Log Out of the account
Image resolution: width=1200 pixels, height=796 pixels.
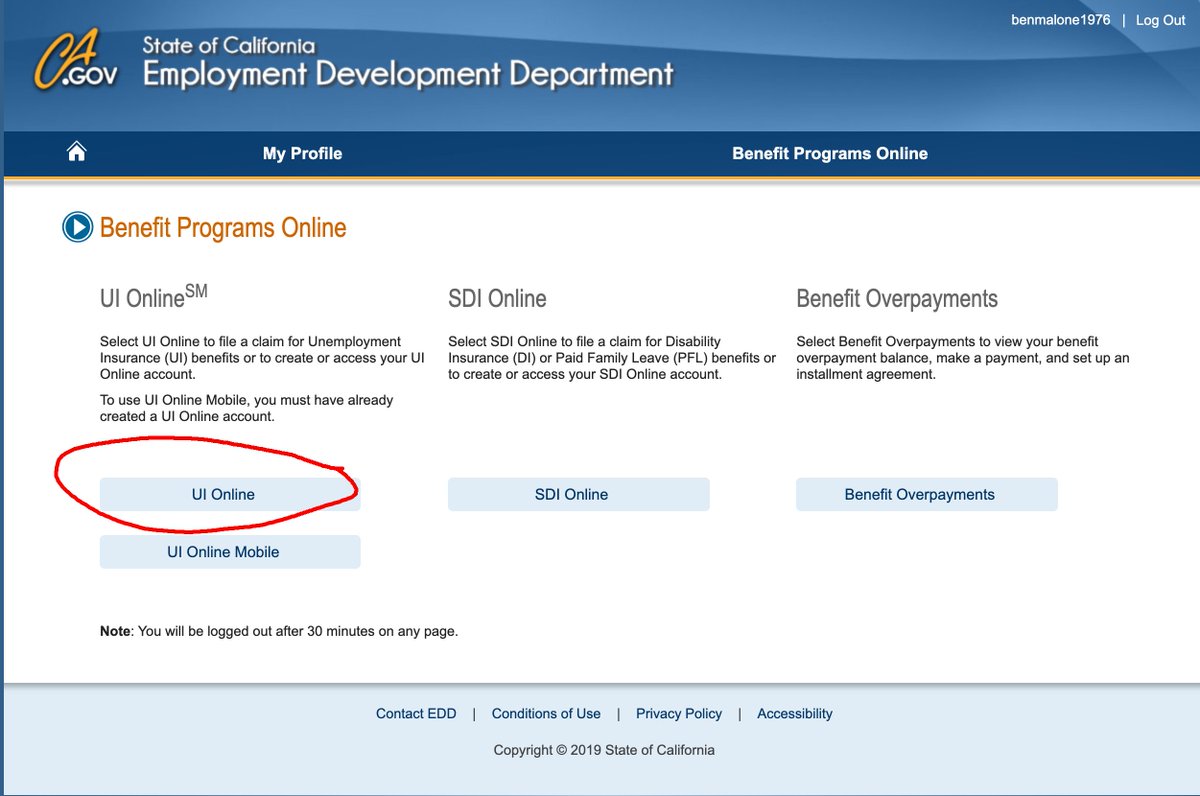coord(1160,20)
